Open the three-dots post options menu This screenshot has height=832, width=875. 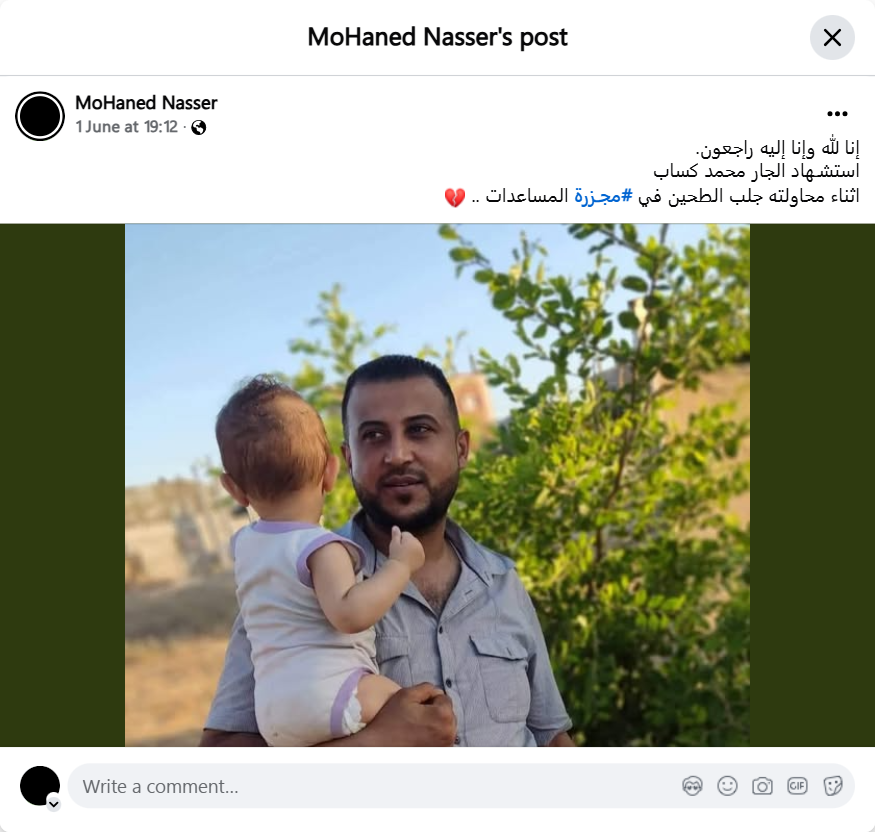837,114
